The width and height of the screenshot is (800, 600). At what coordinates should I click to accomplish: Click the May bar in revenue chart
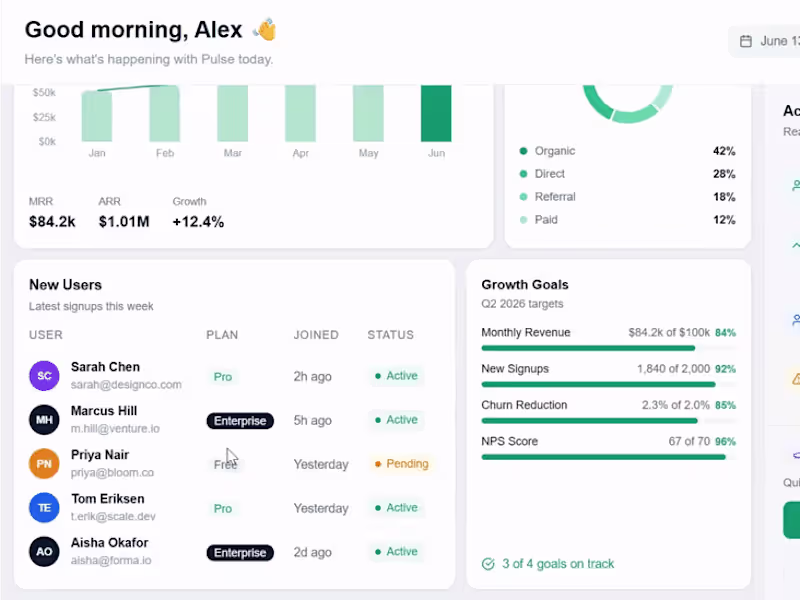click(x=368, y=113)
